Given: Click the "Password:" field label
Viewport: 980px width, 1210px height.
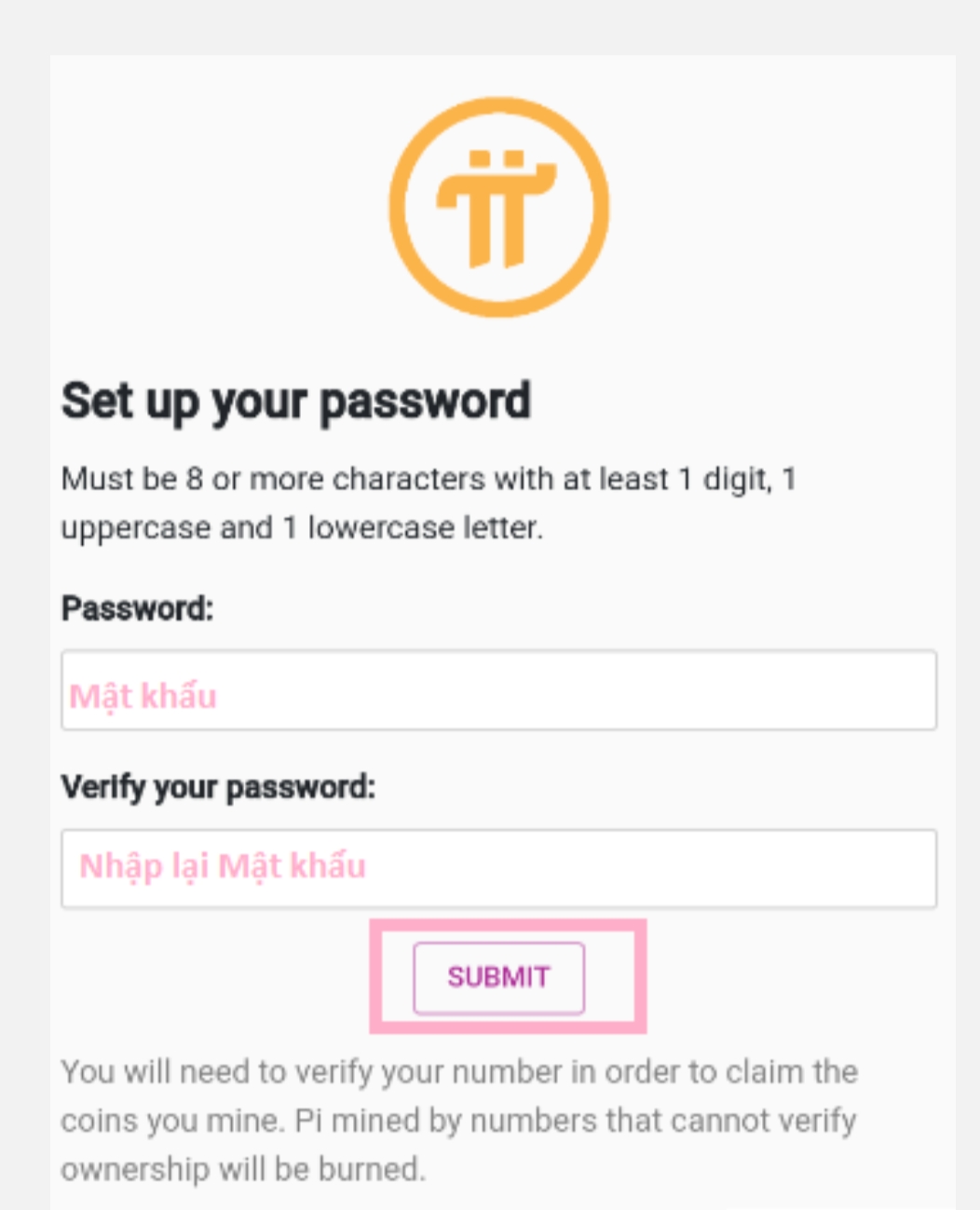Looking at the screenshot, I should pyautogui.click(x=137, y=609).
